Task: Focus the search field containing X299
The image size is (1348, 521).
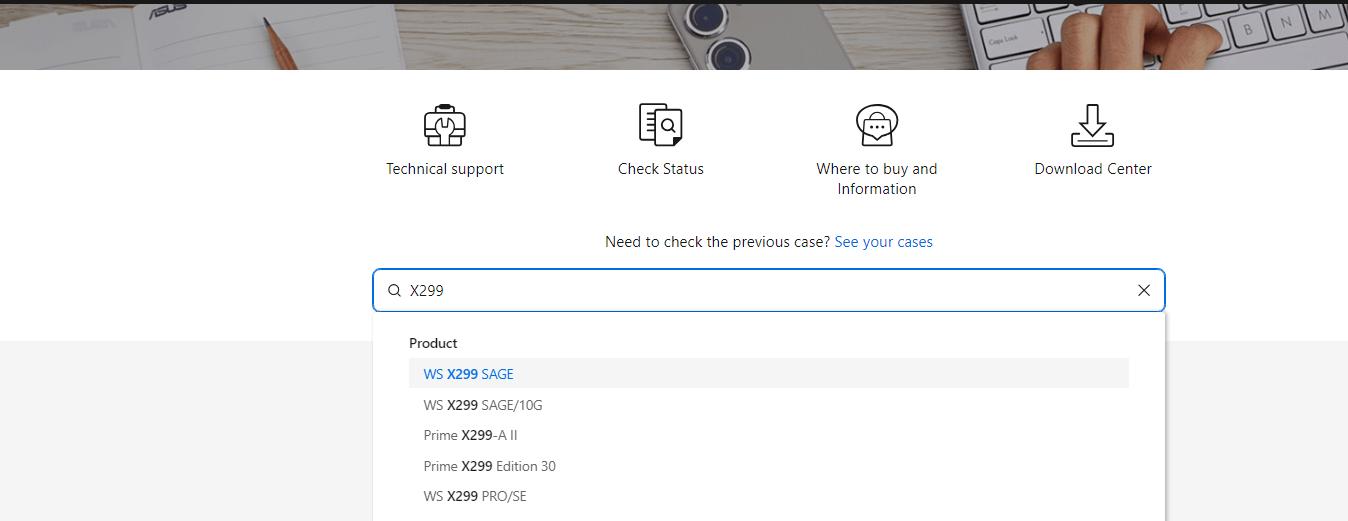Action: (x=768, y=291)
